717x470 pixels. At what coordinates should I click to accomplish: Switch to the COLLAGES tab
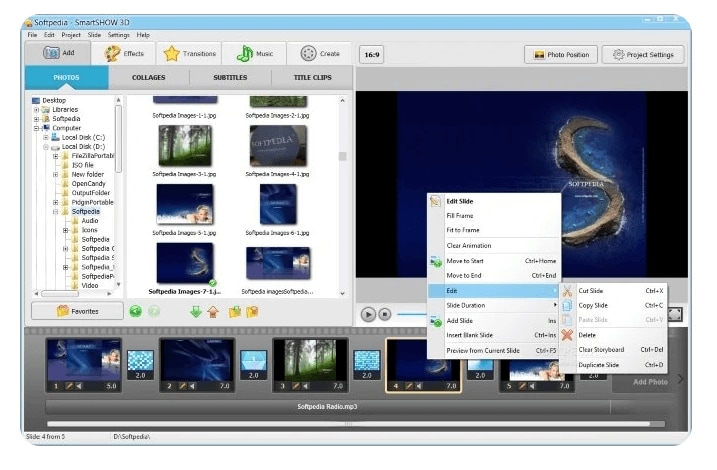149,78
